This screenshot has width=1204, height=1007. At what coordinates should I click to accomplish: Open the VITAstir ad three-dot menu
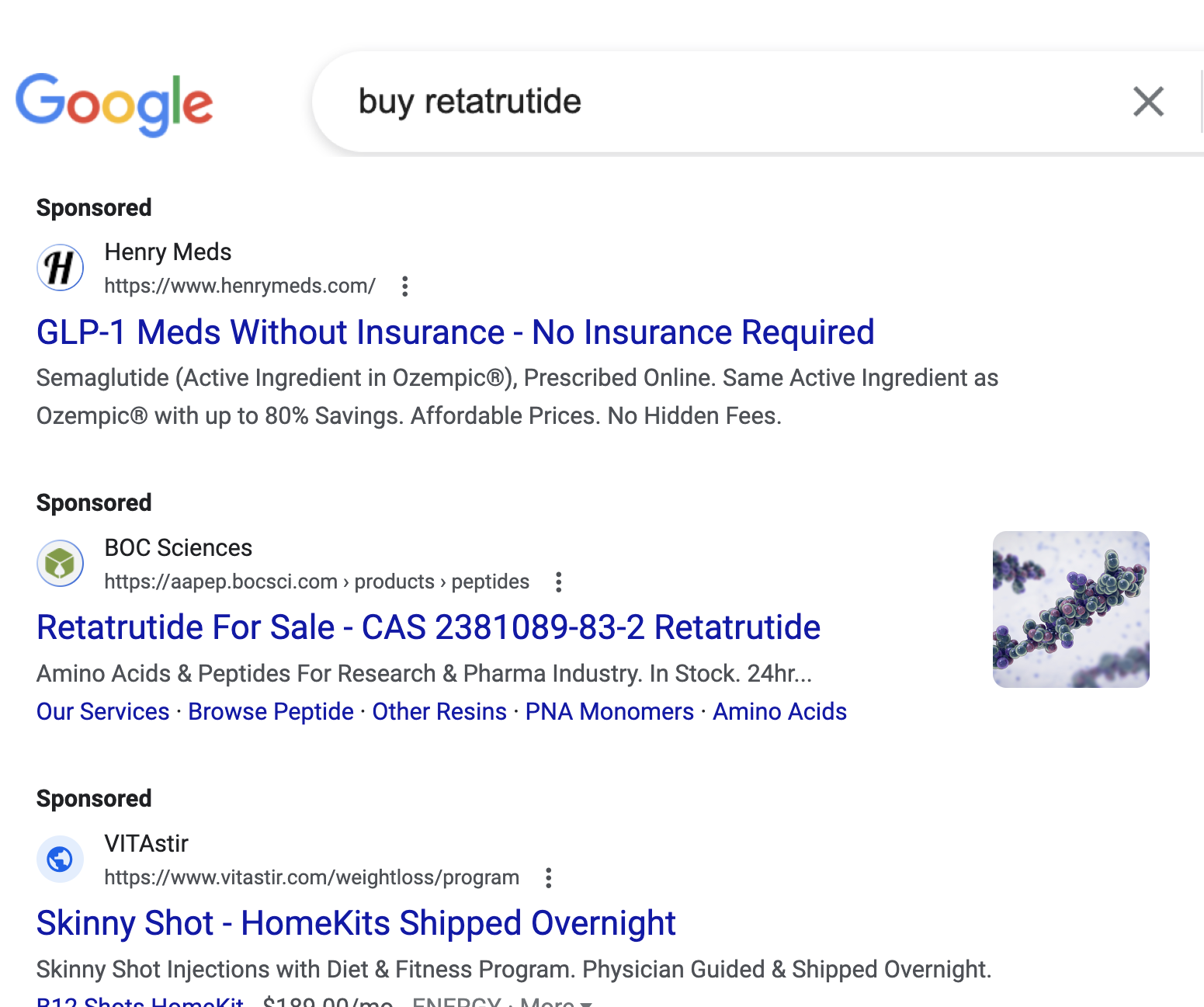548,878
